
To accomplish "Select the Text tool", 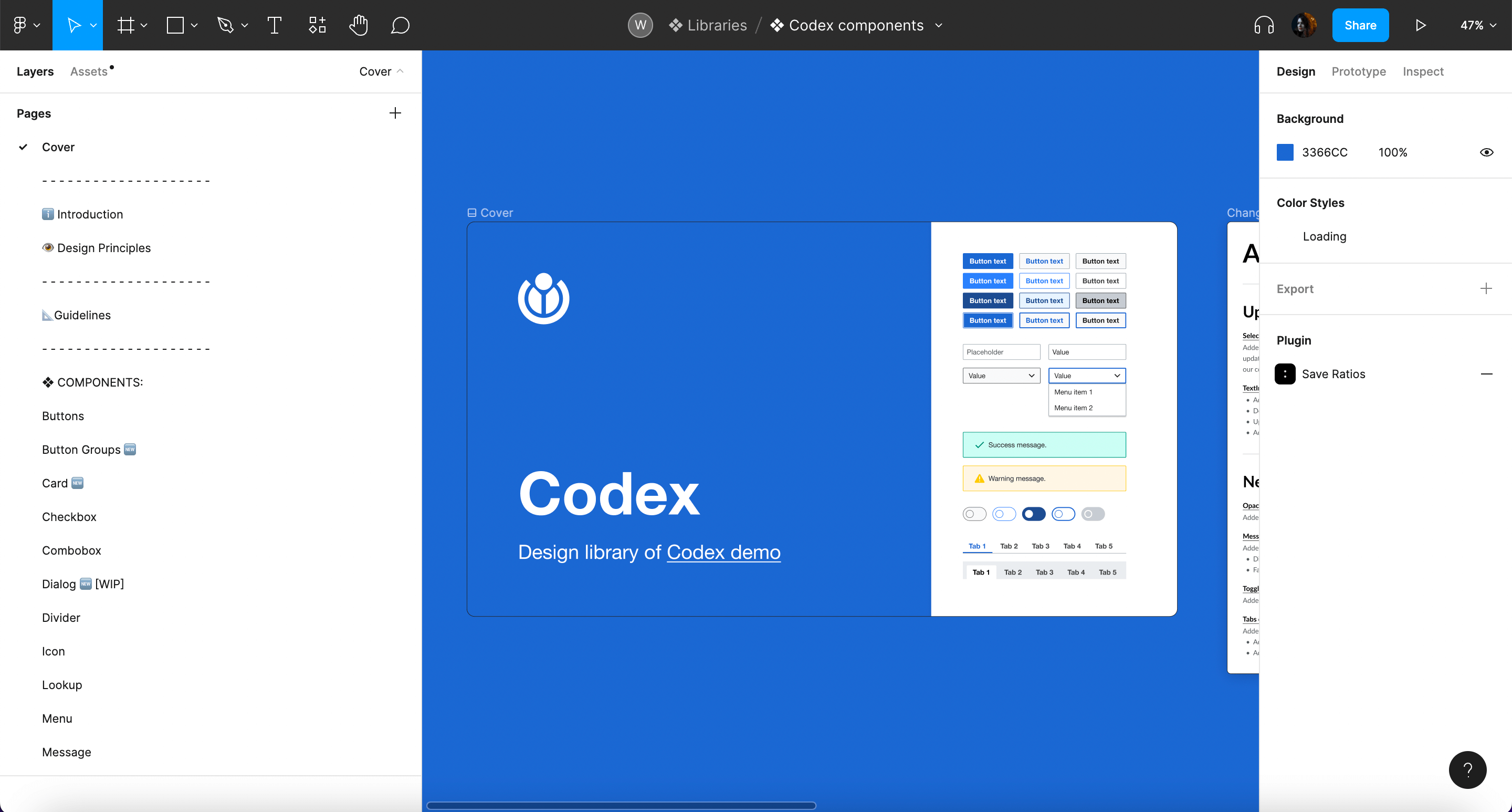I will [x=275, y=25].
